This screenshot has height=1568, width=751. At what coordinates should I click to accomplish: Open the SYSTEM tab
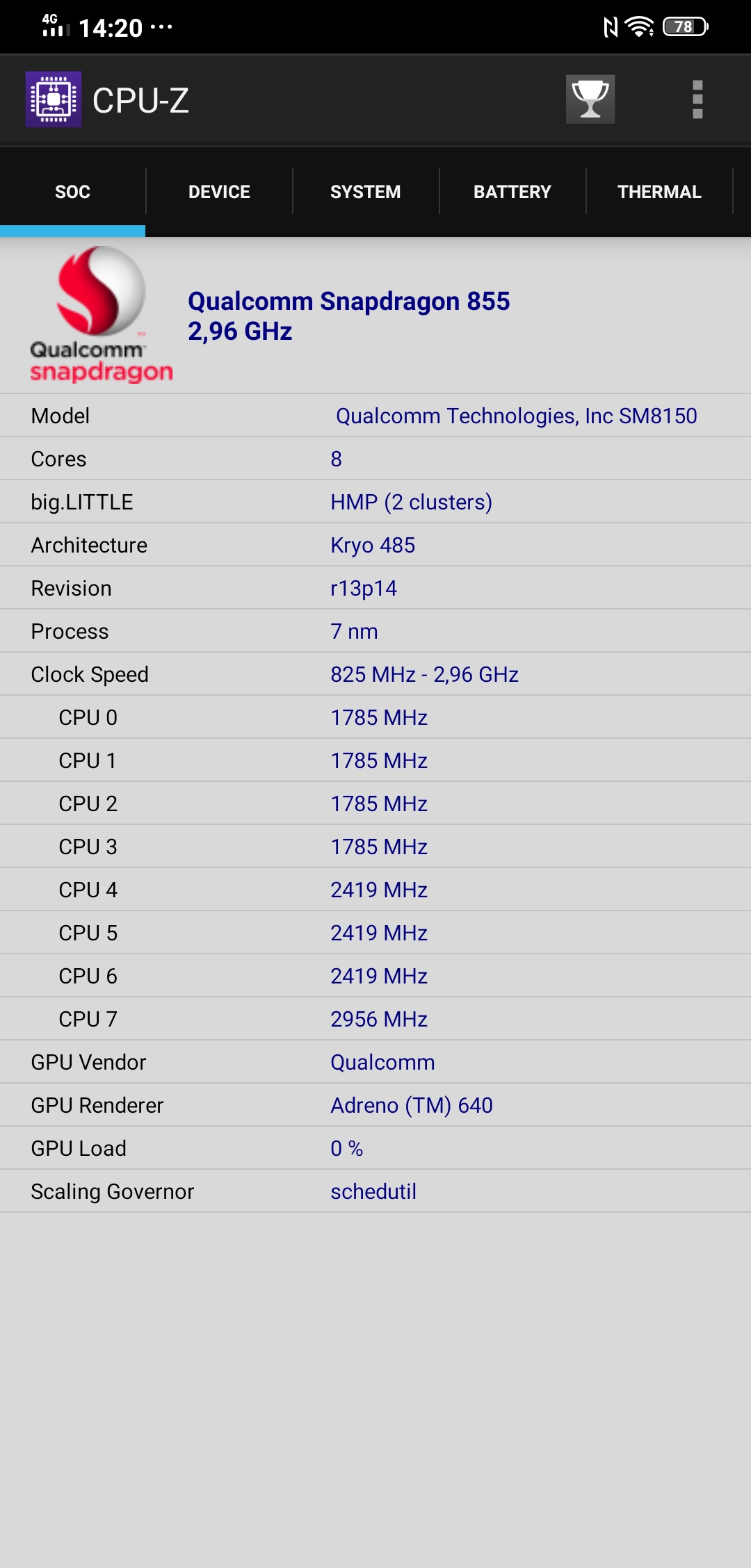[365, 192]
